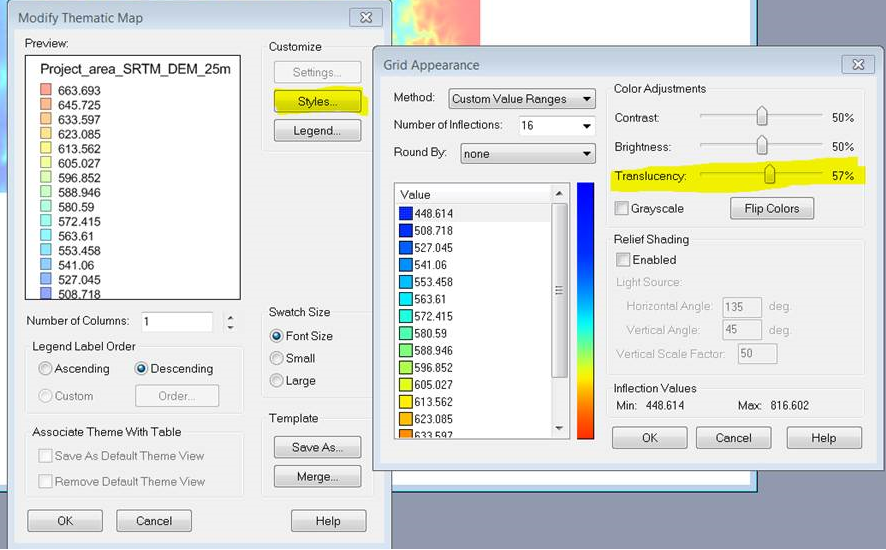Increase Number of Columns stepper up arrow
Screen dimensions: 886x550
click(x=230, y=318)
